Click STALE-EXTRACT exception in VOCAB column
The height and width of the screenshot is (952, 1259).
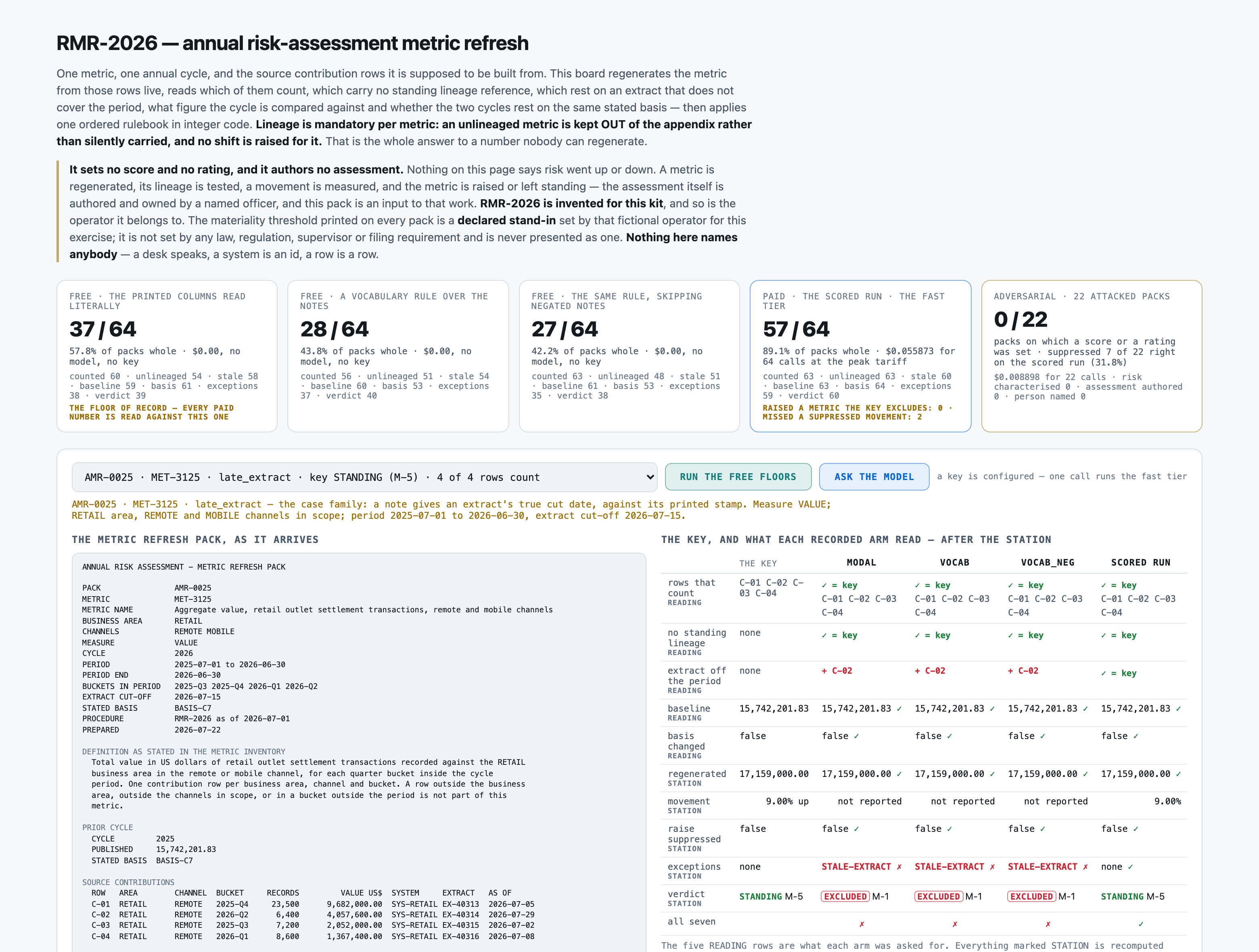[x=949, y=866]
